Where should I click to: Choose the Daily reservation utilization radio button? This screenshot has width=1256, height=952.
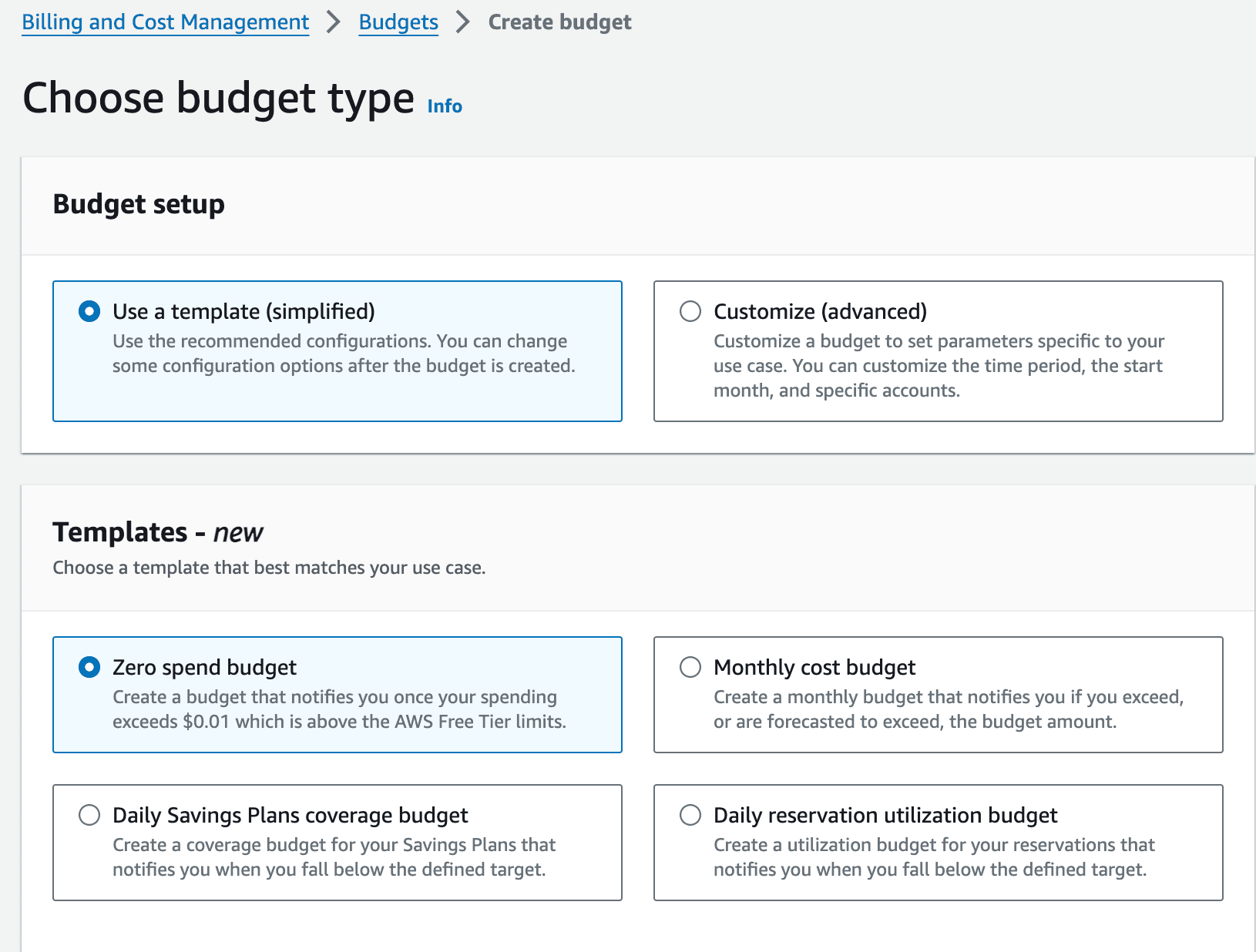click(x=690, y=815)
